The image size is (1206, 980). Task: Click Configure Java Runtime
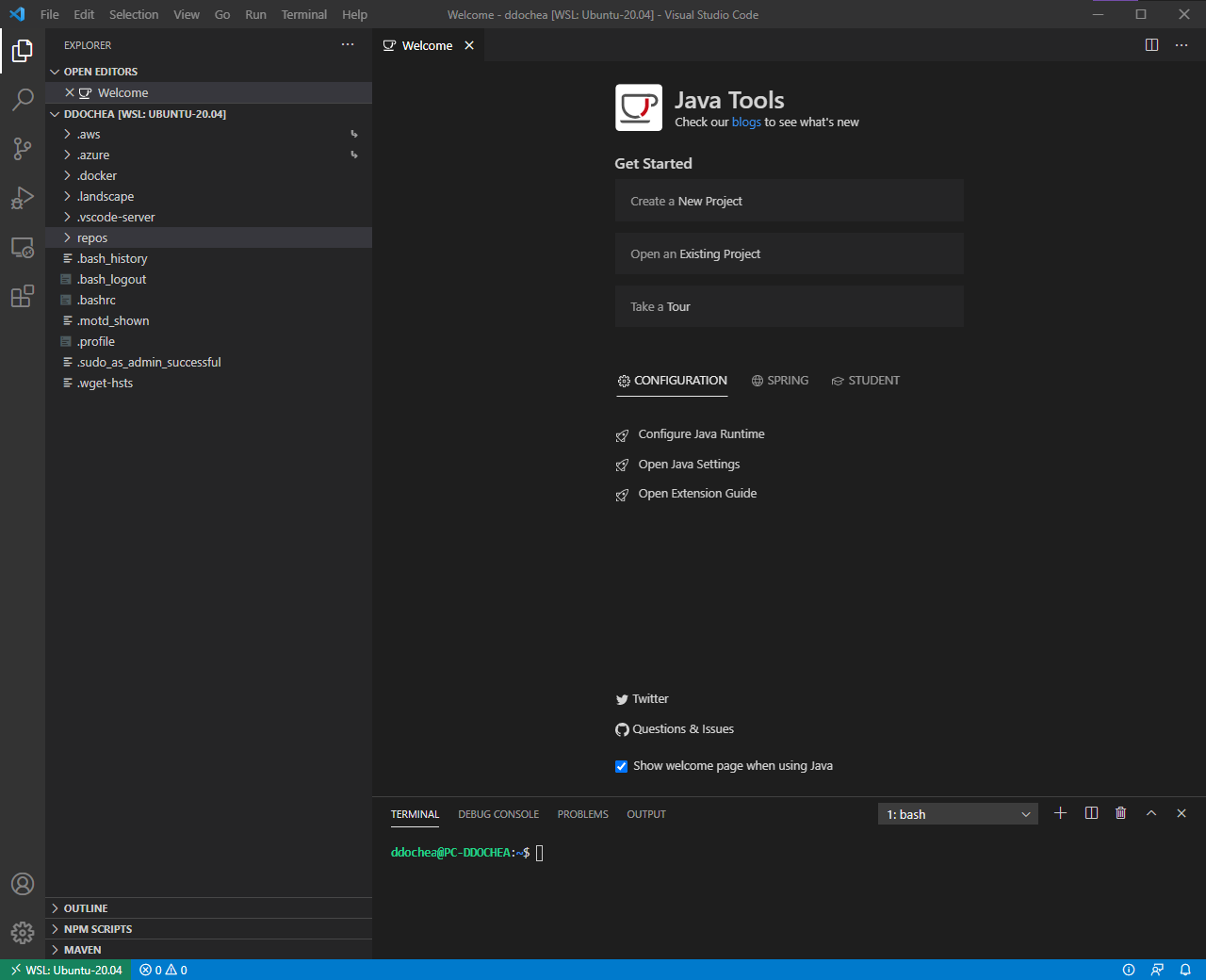tap(701, 434)
